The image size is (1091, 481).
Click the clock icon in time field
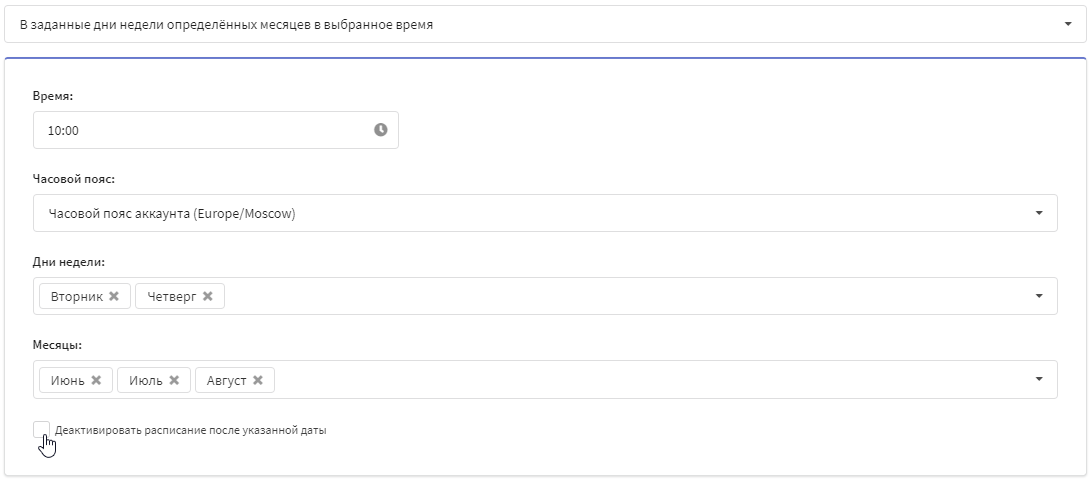pos(381,129)
